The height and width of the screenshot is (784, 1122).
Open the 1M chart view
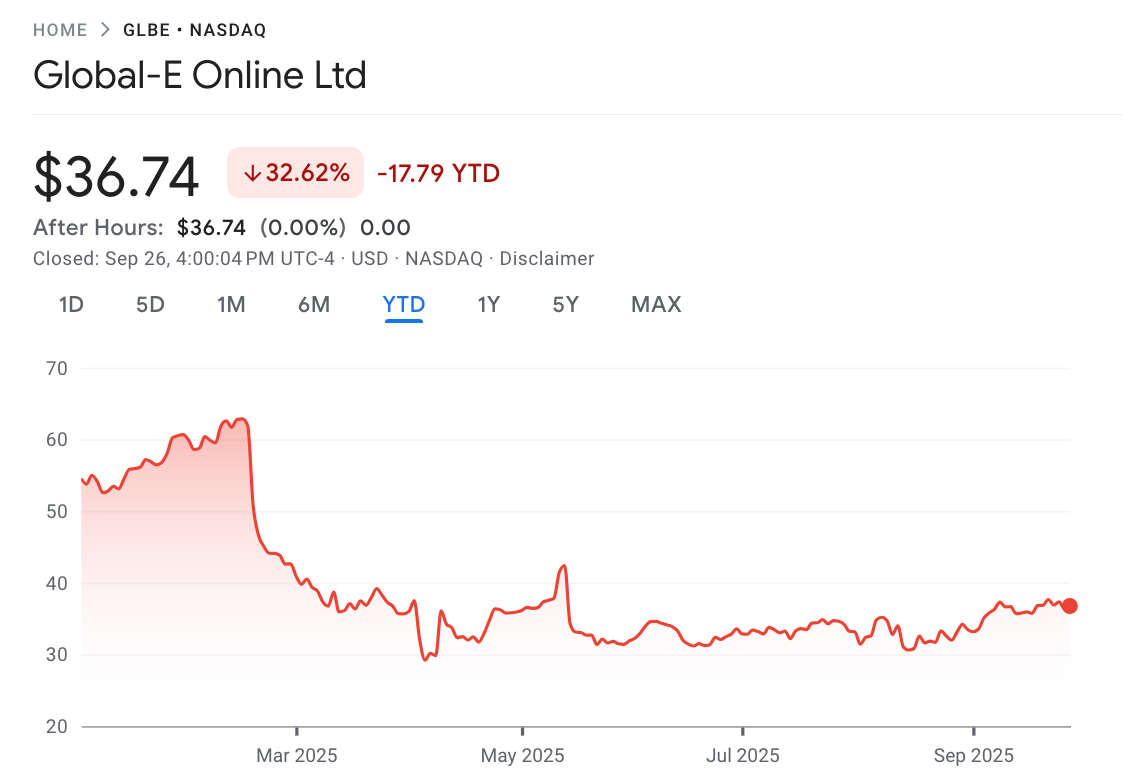pos(231,304)
